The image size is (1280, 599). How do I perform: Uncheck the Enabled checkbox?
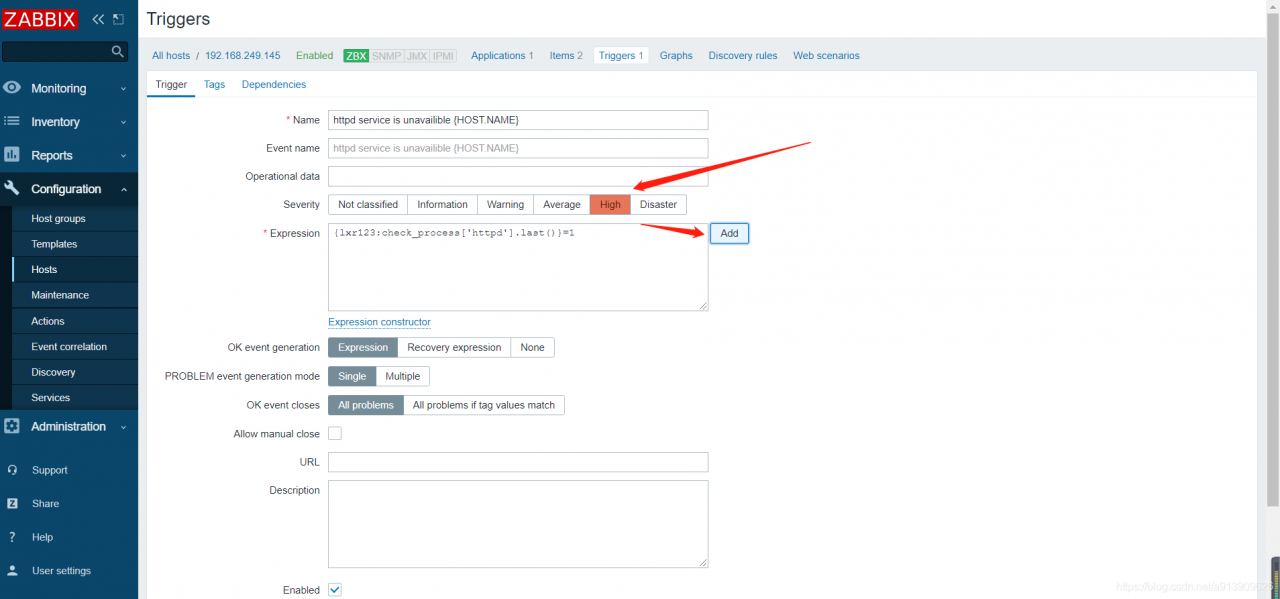tap(335, 590)
